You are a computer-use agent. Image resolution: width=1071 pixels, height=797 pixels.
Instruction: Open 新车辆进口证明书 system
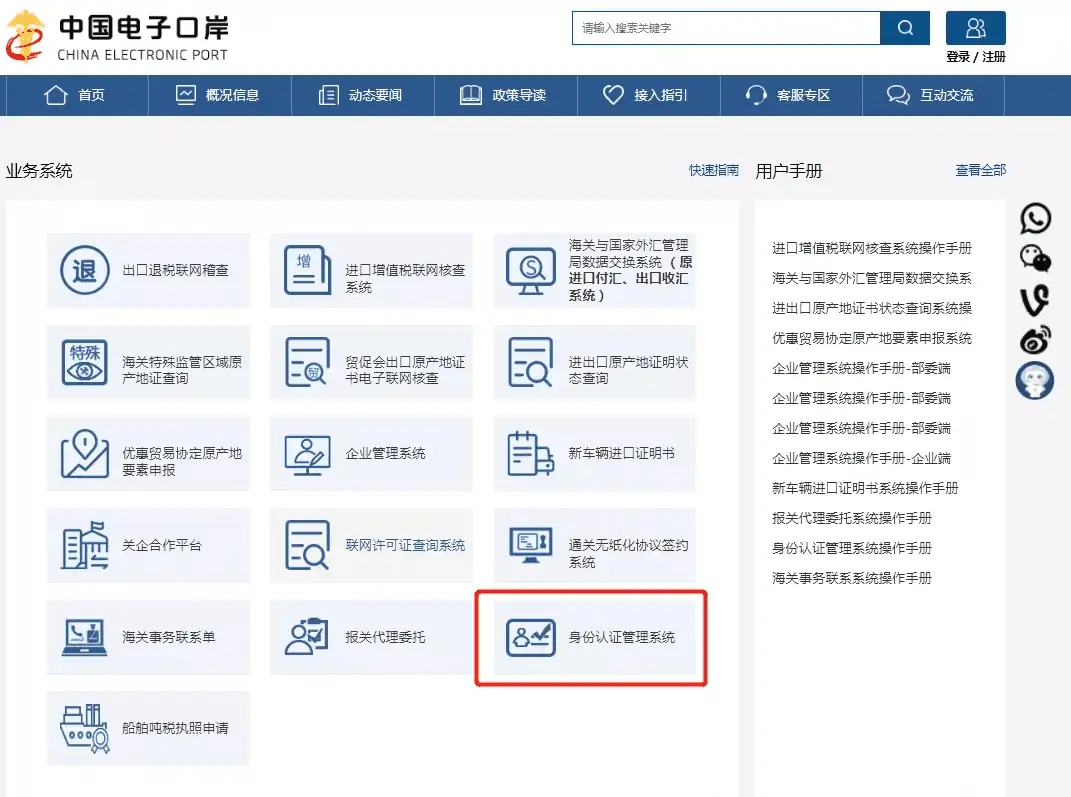pyautogui.click(x=592, y=453)
